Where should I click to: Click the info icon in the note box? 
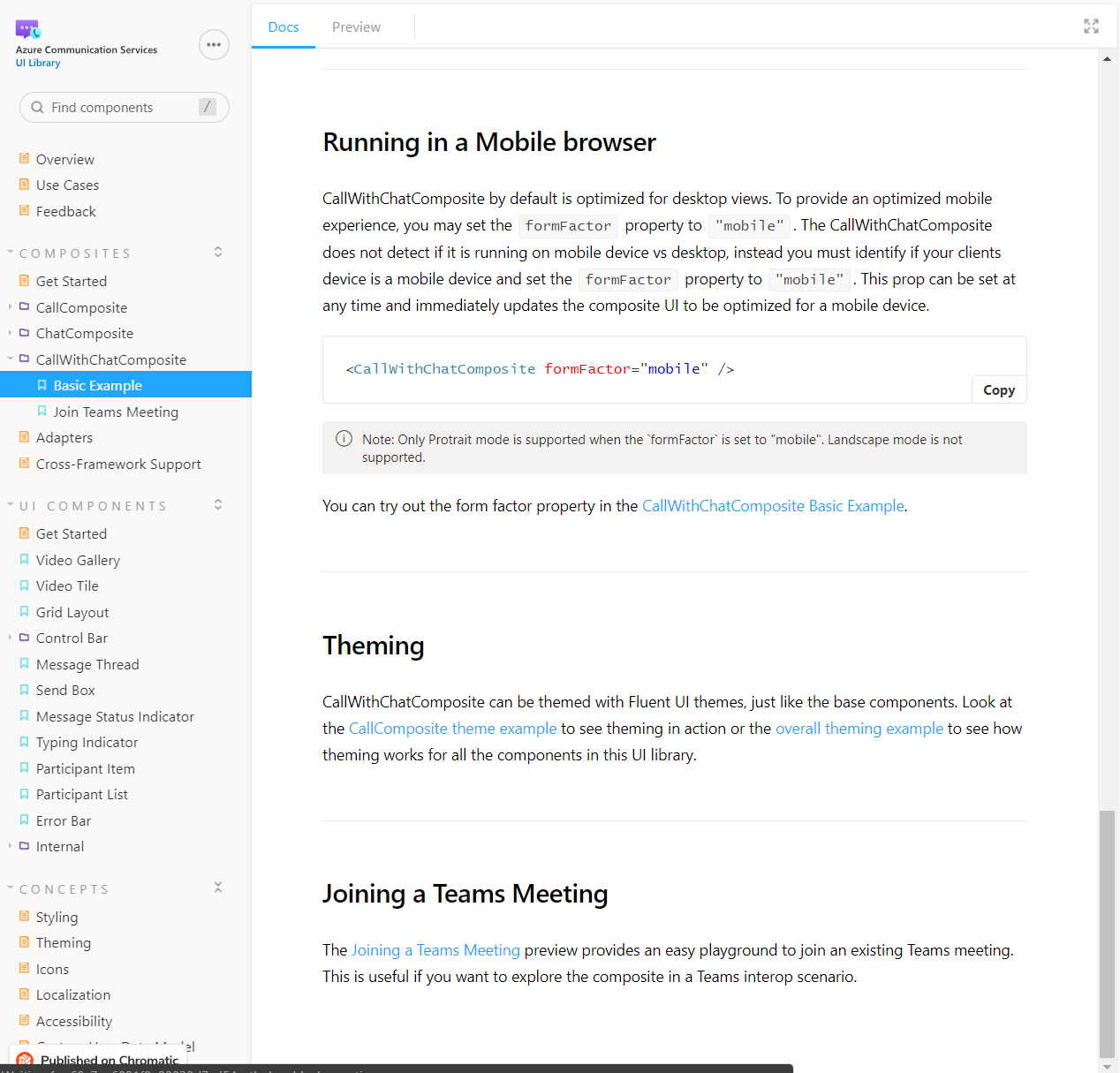click(x=344, y=438)
